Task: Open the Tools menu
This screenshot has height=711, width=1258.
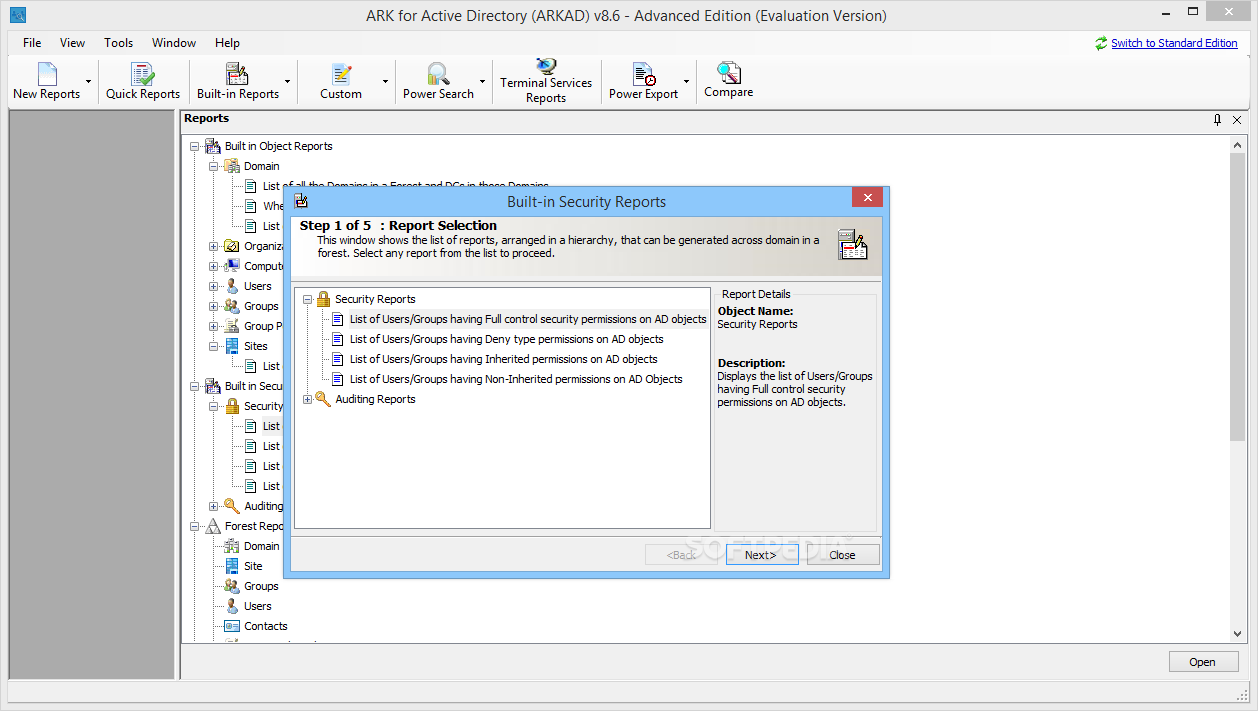Action: (118, 43)
